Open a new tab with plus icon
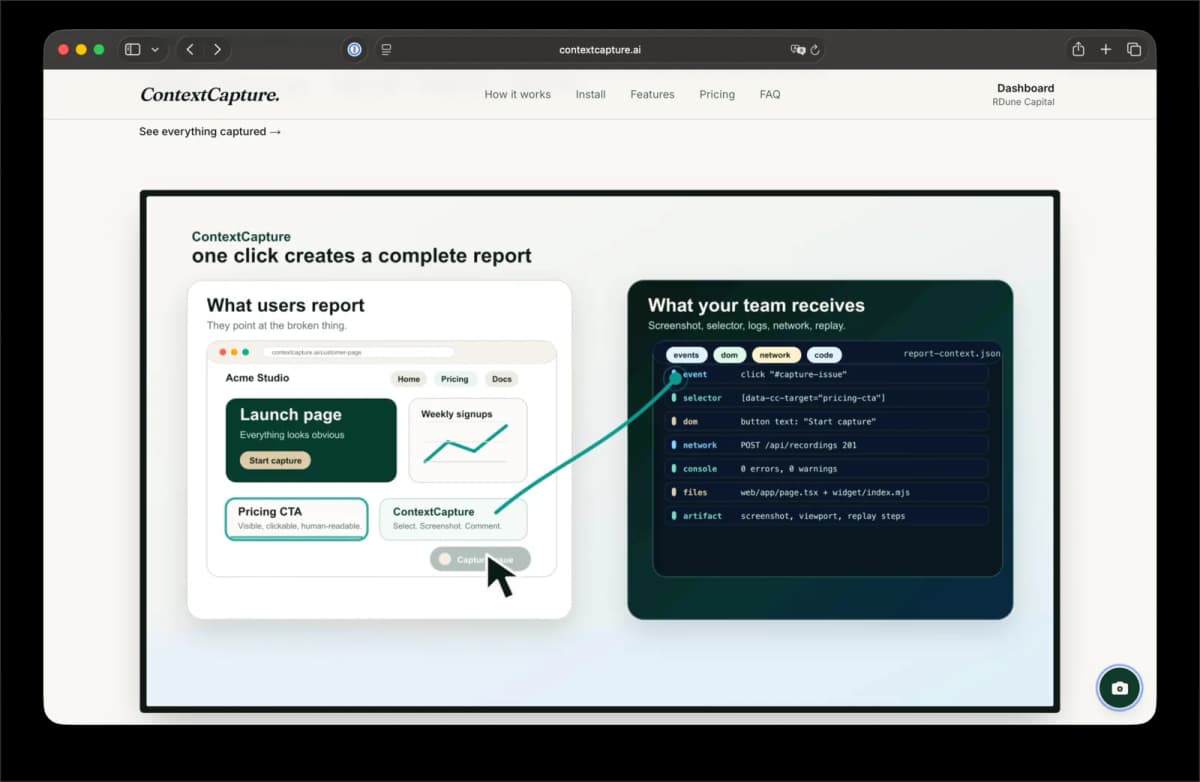 pos(1106,49)
